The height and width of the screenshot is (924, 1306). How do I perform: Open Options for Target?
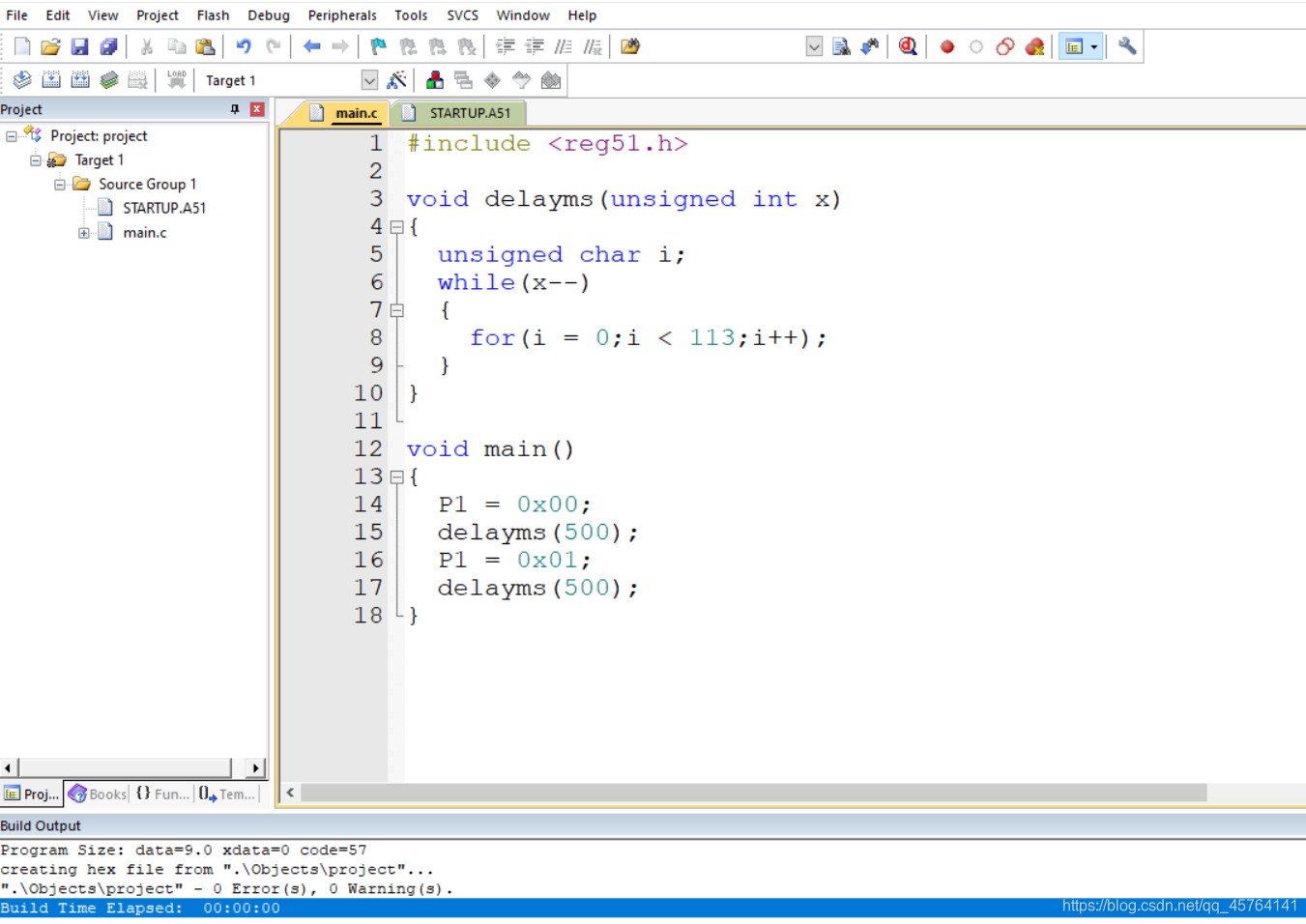tap(396, 80)
